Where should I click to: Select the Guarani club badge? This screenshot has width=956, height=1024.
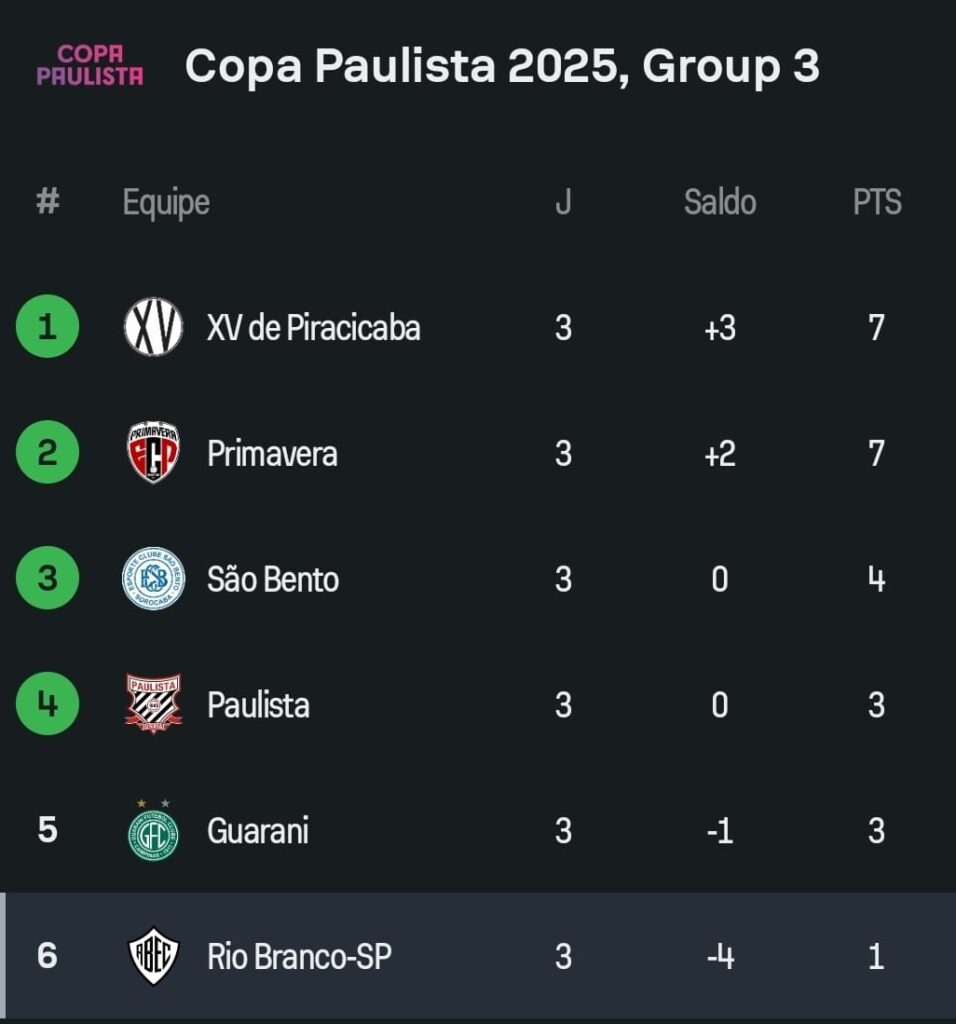[153, 829]
